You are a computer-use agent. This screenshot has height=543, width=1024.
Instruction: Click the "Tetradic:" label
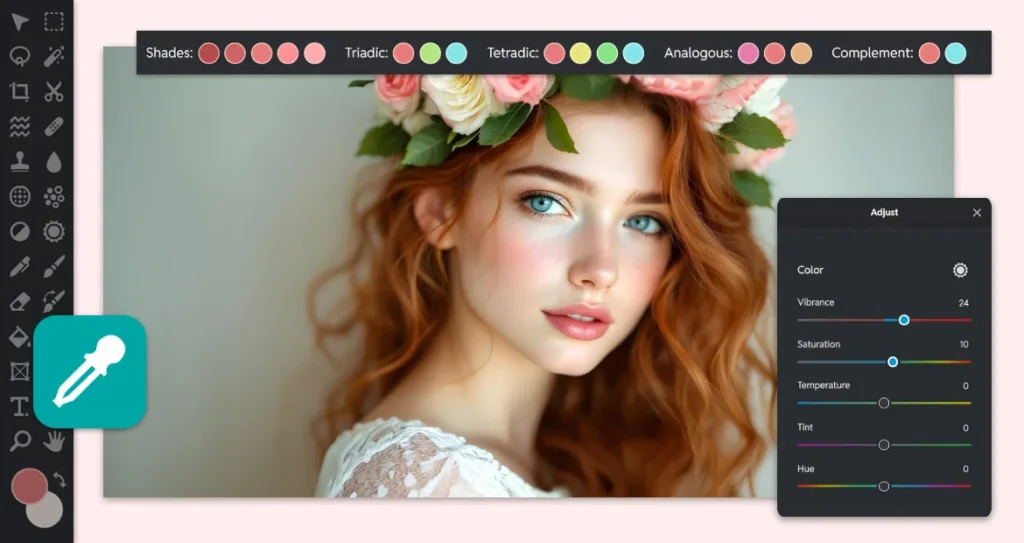513,53
